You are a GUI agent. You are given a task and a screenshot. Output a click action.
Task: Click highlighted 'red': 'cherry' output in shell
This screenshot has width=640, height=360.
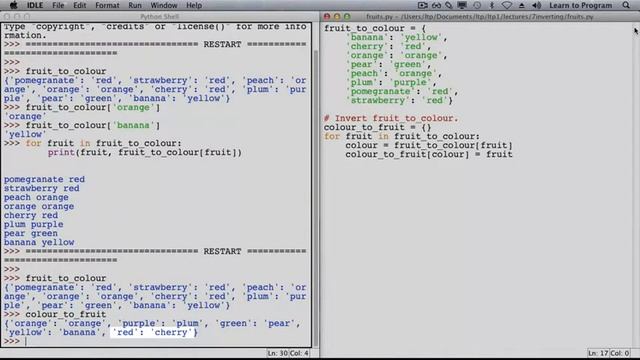154,332
